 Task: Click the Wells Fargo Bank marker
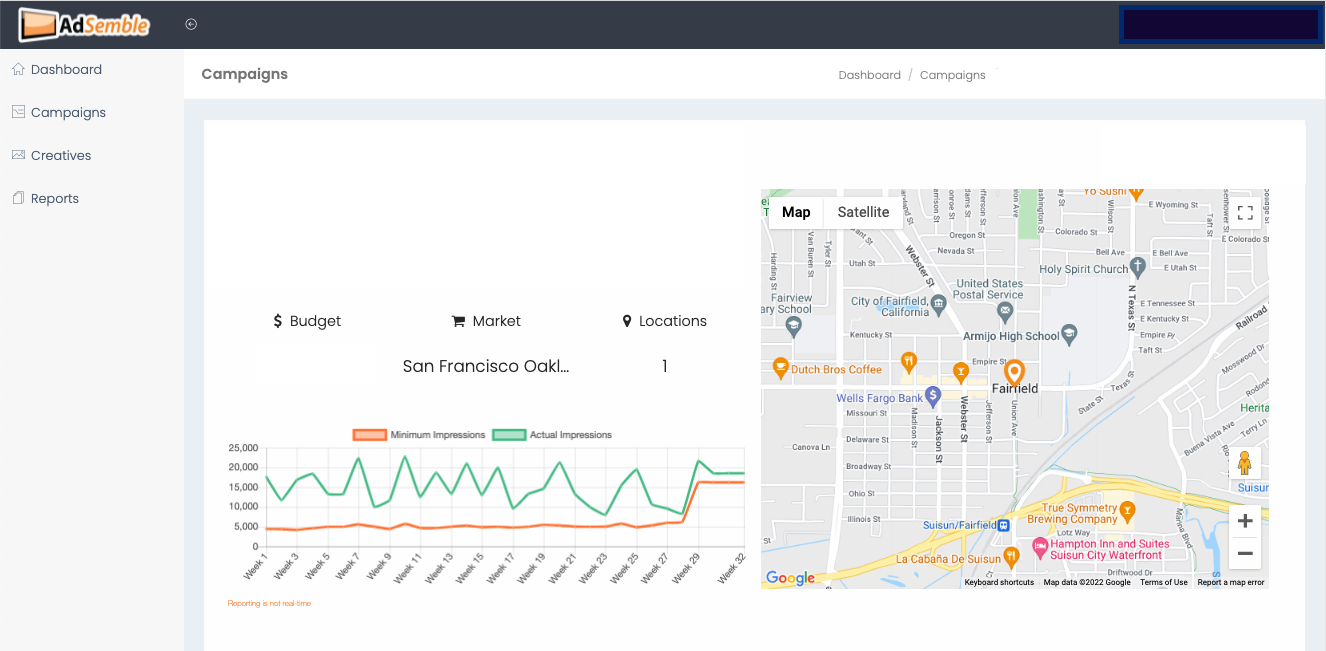[934, 397]
